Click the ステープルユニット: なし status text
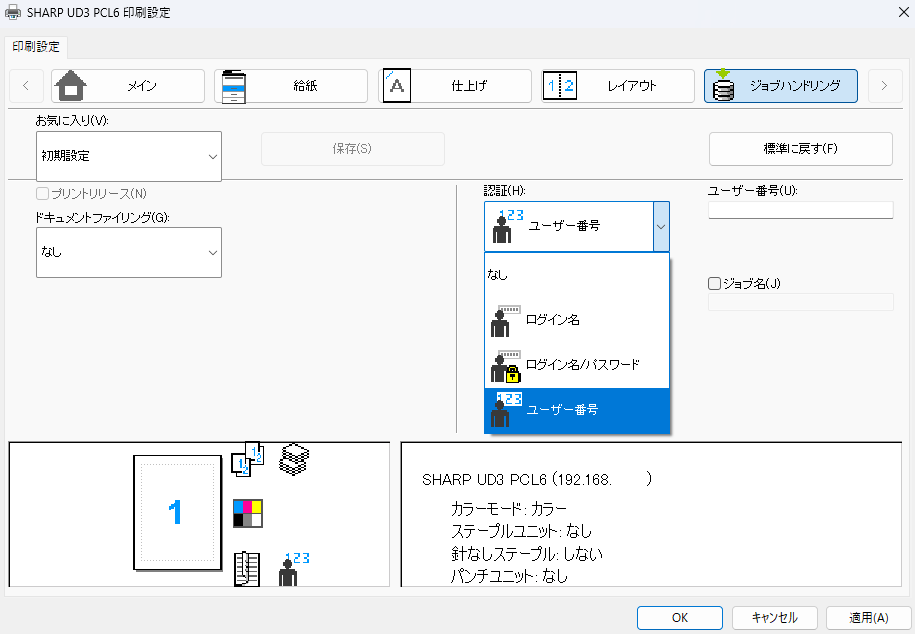The image size is (915, 634). 522,531
